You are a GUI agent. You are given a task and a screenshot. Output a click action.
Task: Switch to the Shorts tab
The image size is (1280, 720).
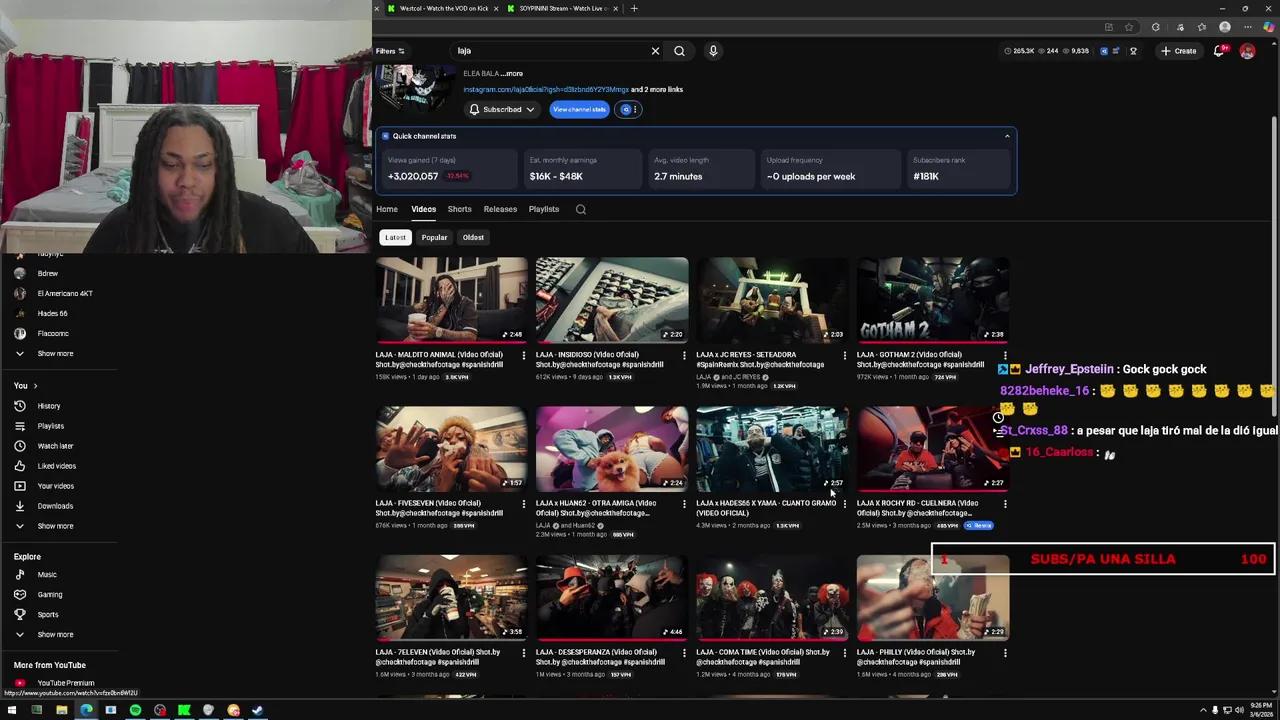click(459, 209)
